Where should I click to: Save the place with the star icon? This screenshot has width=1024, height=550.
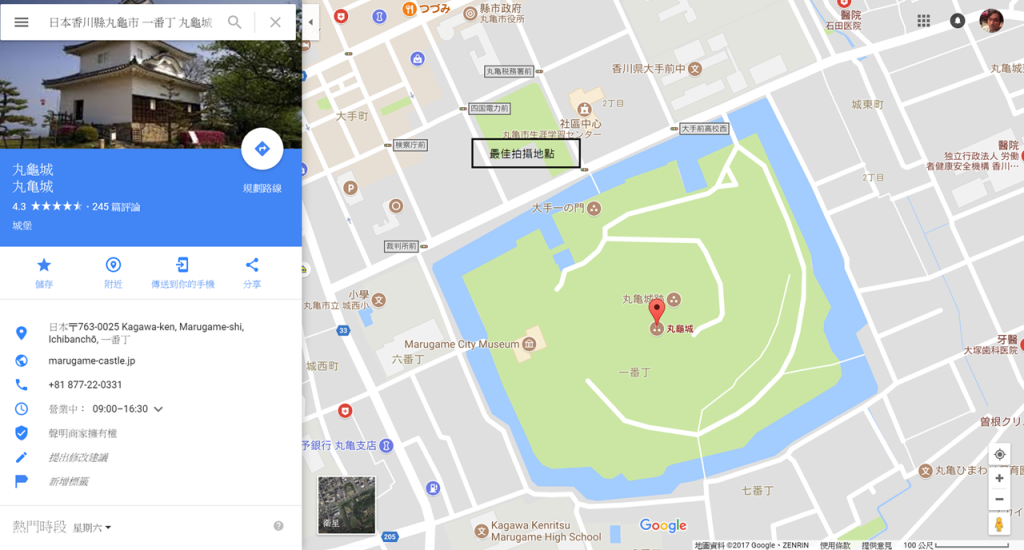(44, 265)
